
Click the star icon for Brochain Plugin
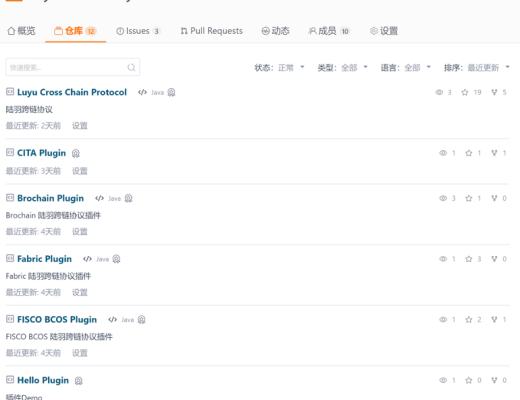coord(469,198)
